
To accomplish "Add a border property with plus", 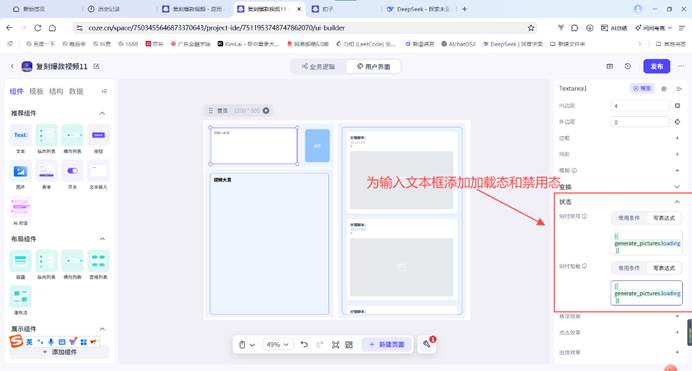I will pyautogui.click(x=677, y=138).
